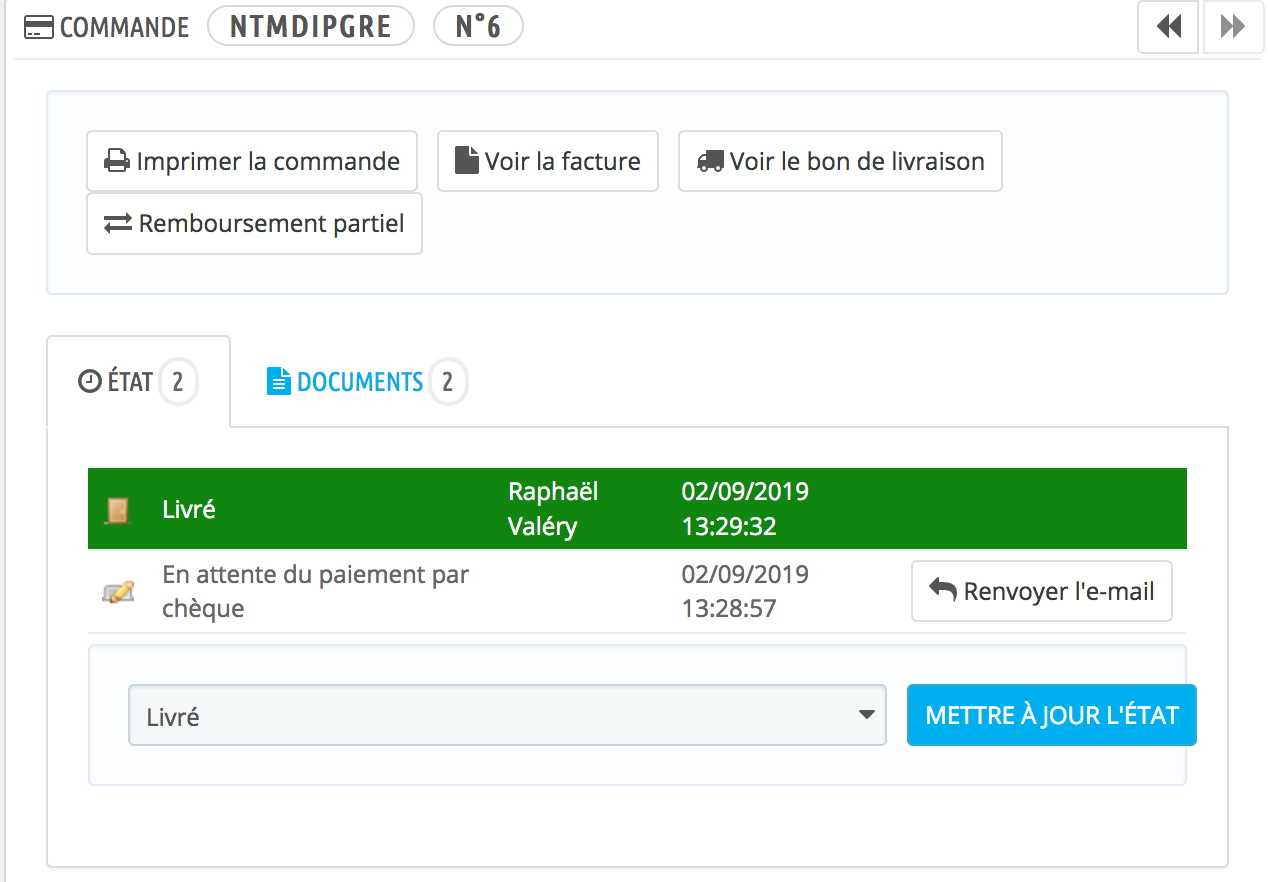The image size is (1268, 882).
Task: Click the credit card icon next to COMMANDE
Action: pos(37,26)
